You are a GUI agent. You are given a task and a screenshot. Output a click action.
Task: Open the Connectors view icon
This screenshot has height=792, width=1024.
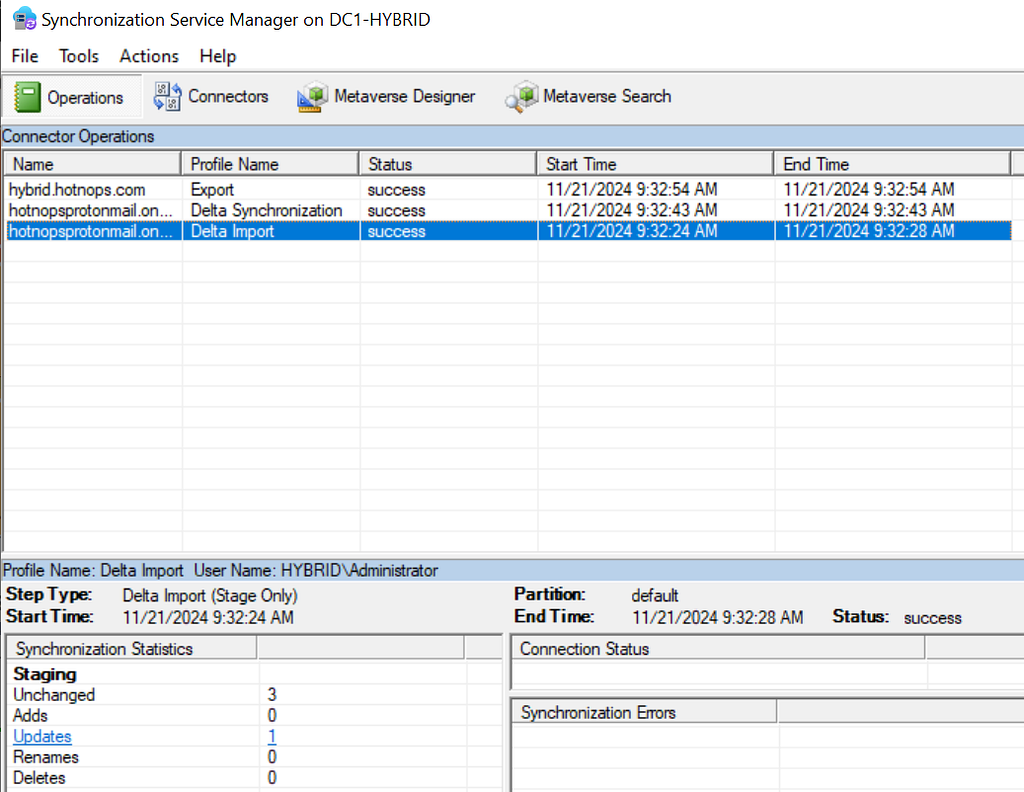tap(167, 97)
